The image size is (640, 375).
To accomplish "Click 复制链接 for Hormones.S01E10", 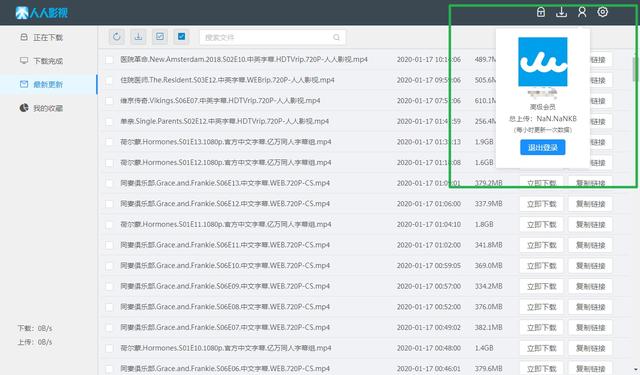I will tap(590, 348).
